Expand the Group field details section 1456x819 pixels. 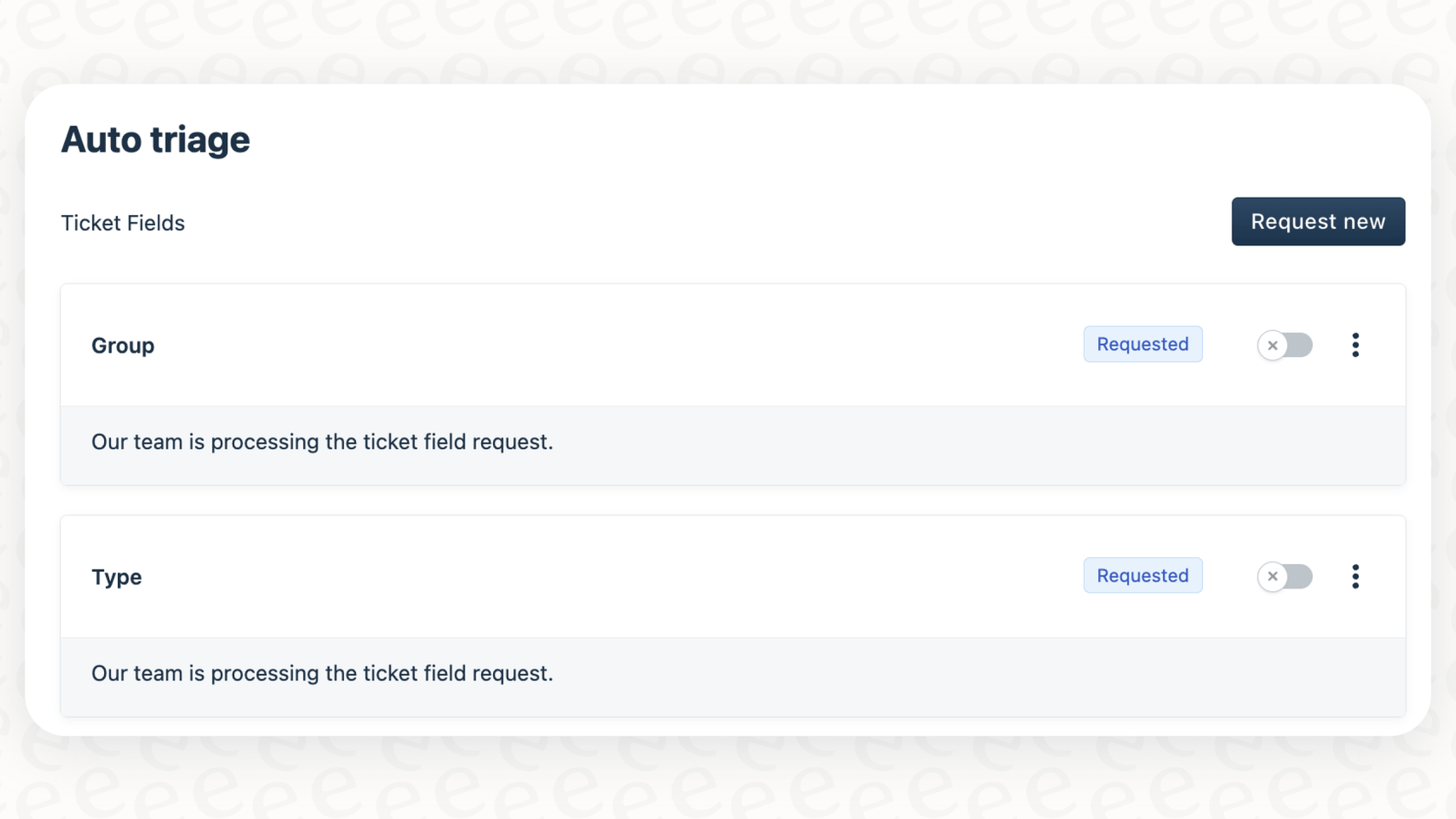pos(122,345)
